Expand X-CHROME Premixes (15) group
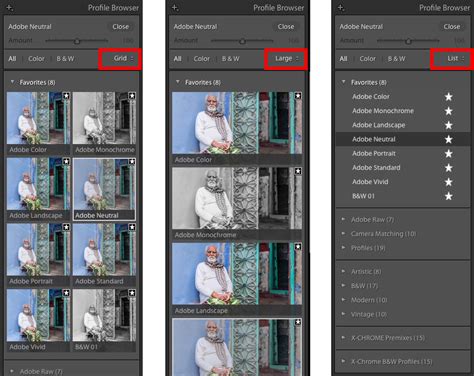This screenshot has height=376, width=474. point(343,338)
